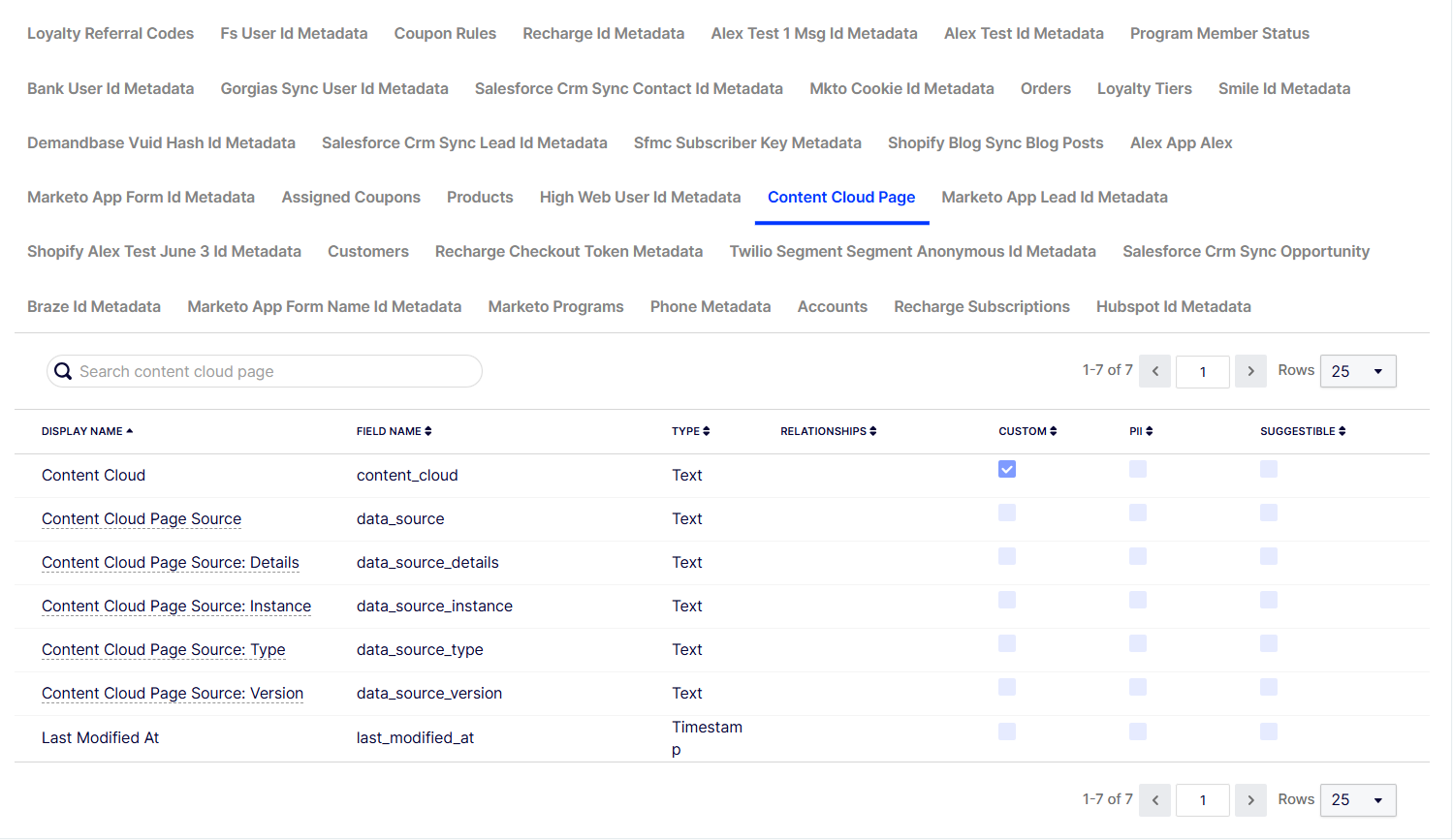Toggle Suggestible checkbox for Last Modified At

(1269, 731)
